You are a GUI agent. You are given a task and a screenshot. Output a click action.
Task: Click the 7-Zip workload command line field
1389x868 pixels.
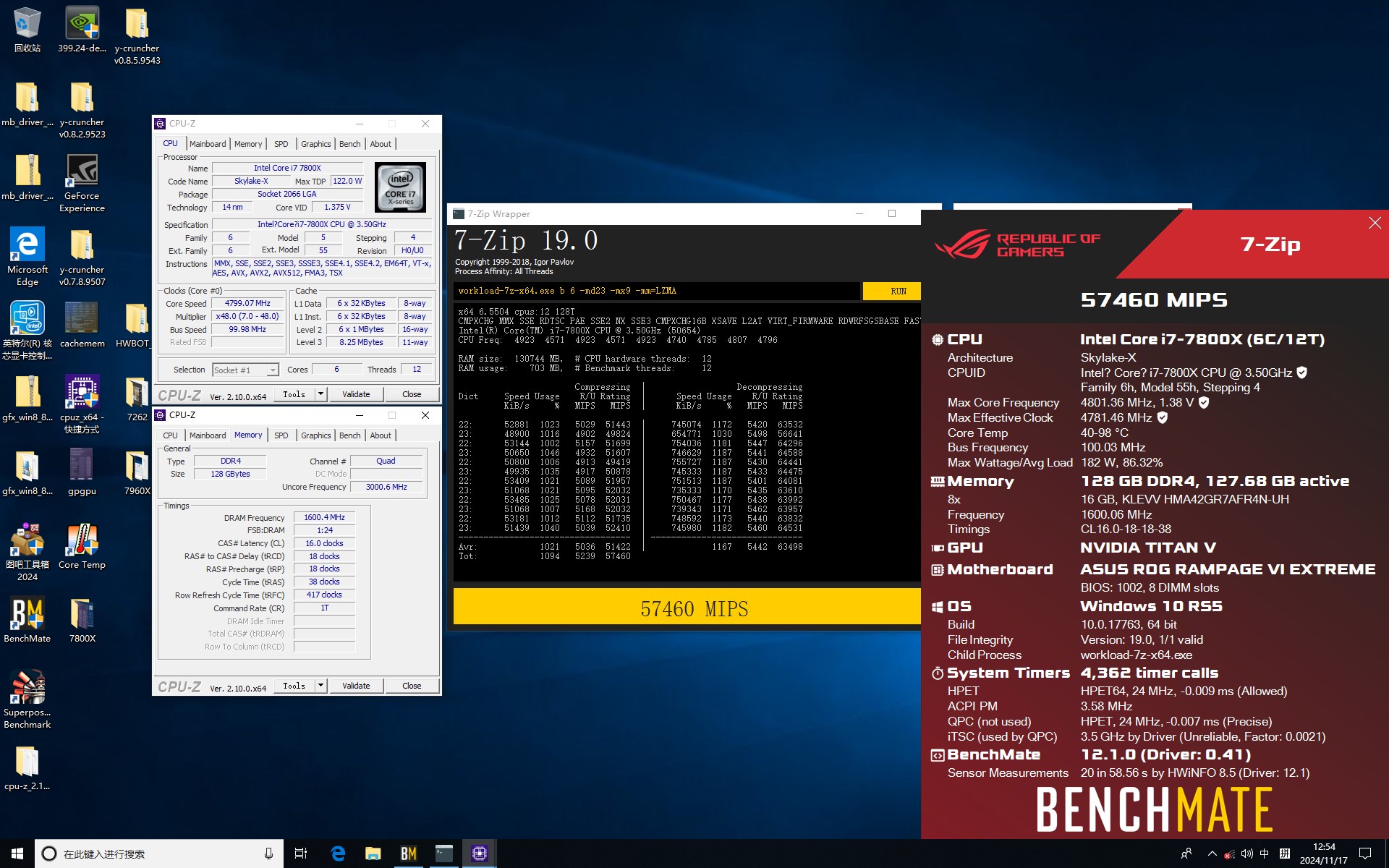[x=656, y=291]
